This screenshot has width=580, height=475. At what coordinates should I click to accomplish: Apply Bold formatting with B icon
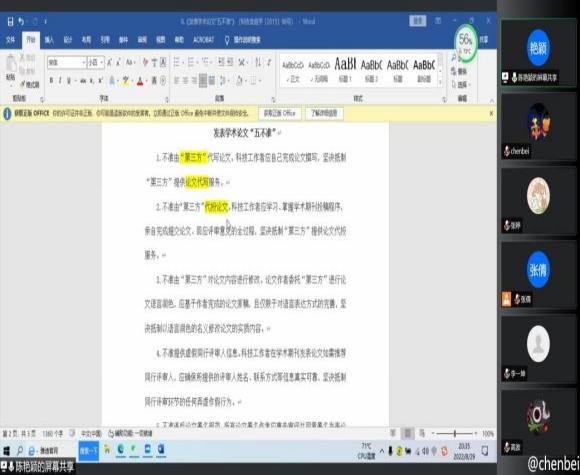click(51, 80)
